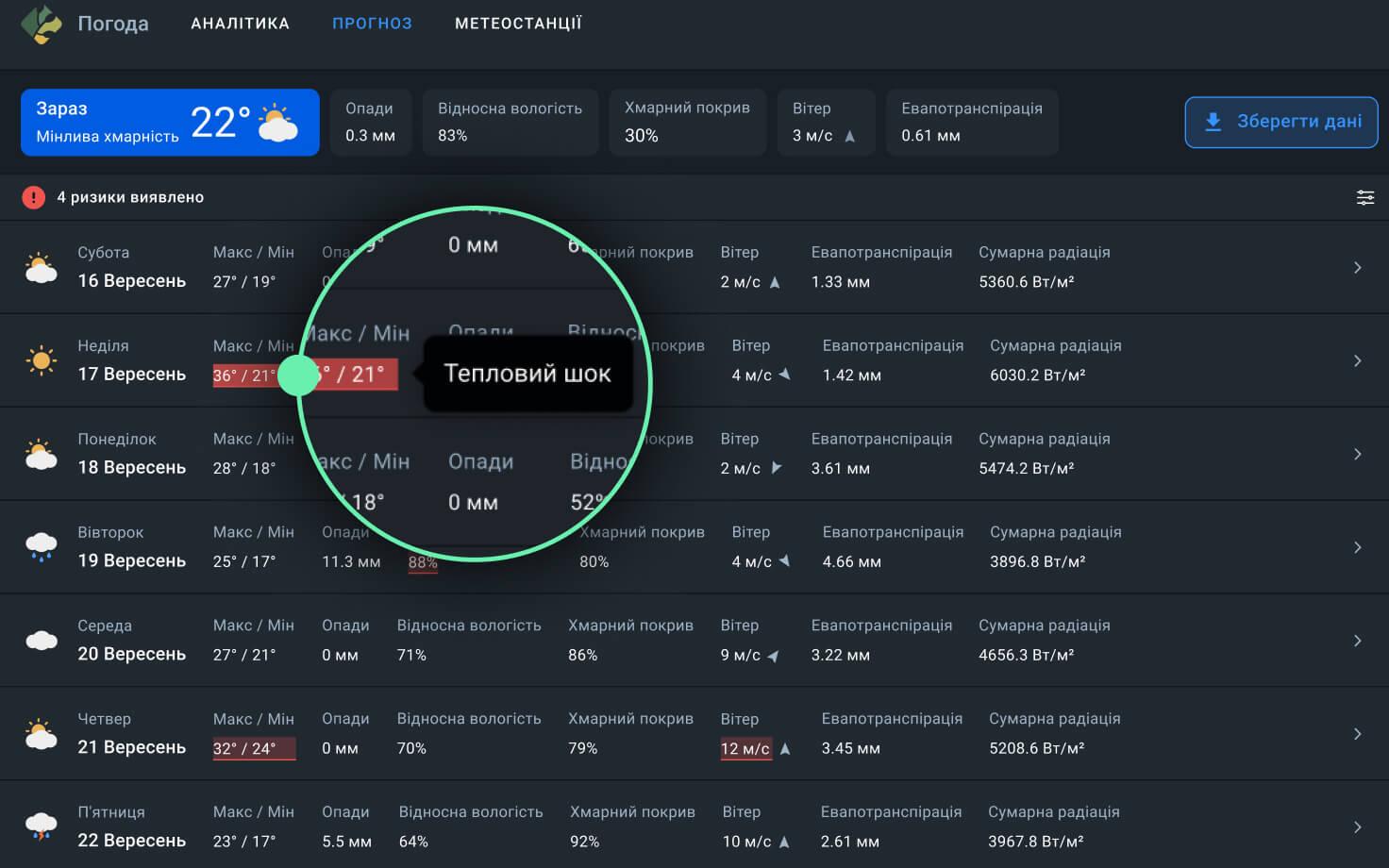This screenshot has height=868, width=1389.
Task: Click the thunderstorm icon for 22 Вересень
Action: point(41,826)
